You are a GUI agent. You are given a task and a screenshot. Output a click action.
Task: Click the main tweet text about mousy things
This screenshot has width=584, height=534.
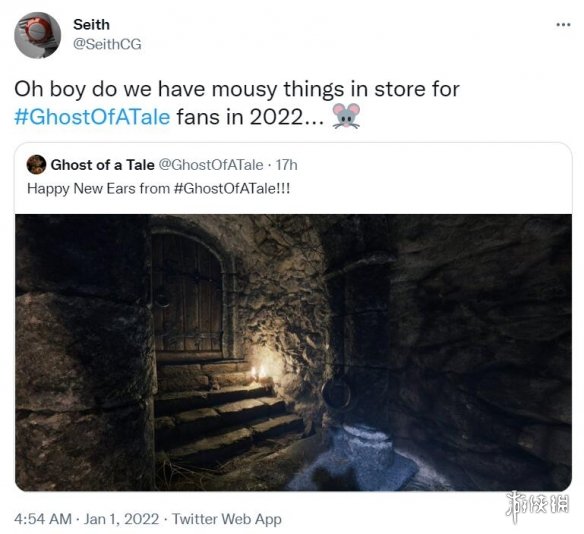click(237, 103)
